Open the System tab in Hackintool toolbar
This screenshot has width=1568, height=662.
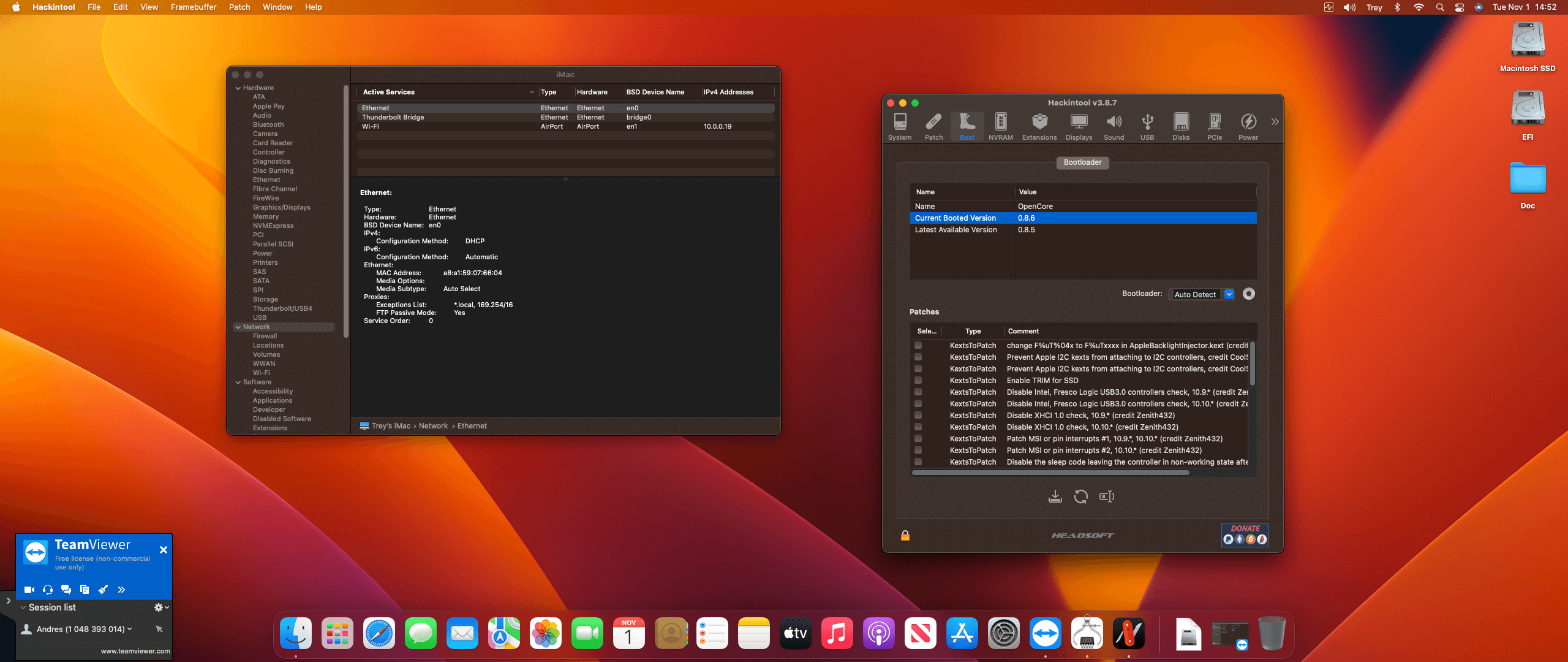(900, 127)
